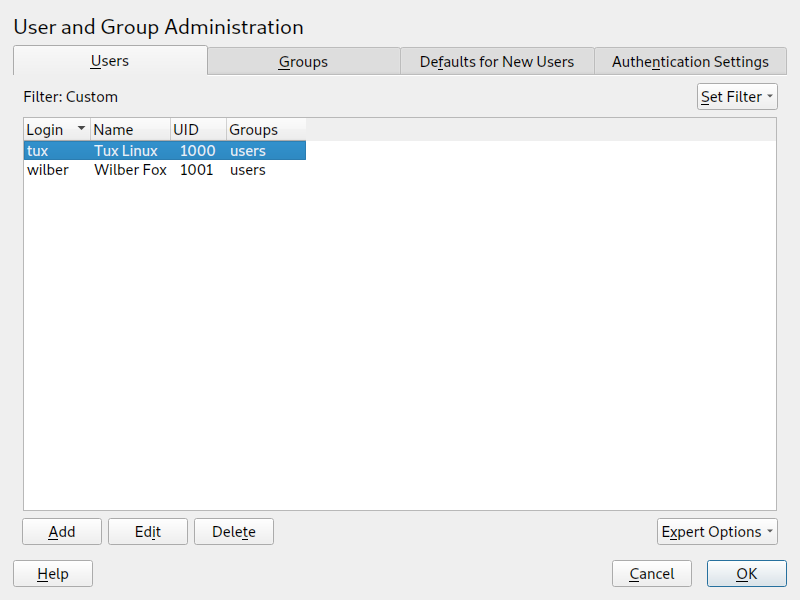Open the Expert Options dropdown menu
This screenshot has width=800, height=600.
pos(717,532)
